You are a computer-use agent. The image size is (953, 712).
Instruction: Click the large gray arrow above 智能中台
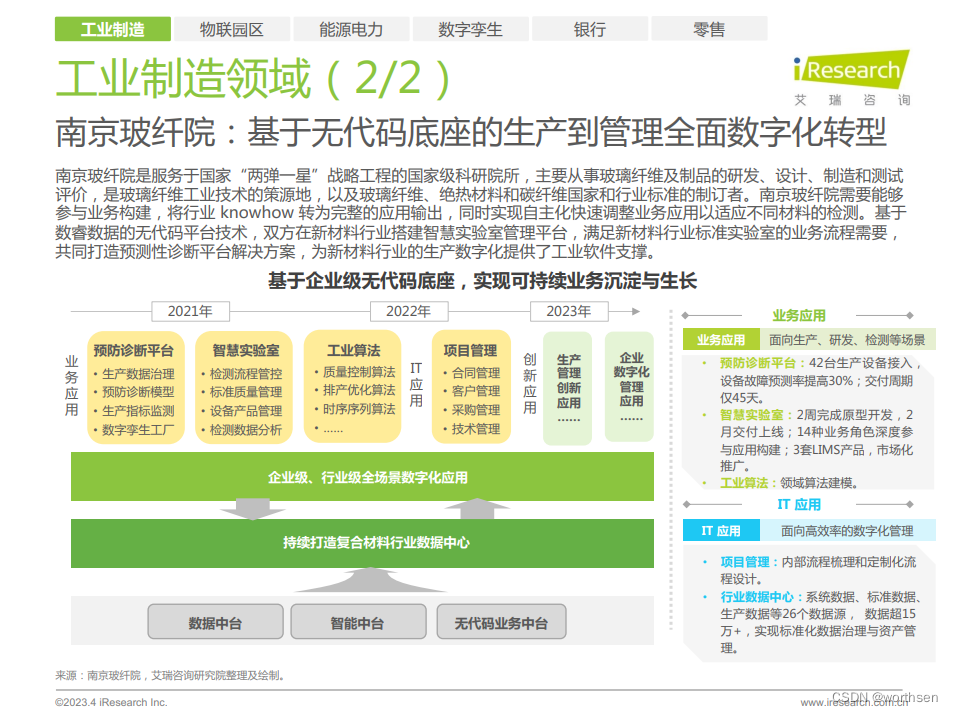[x=370, y=580]
